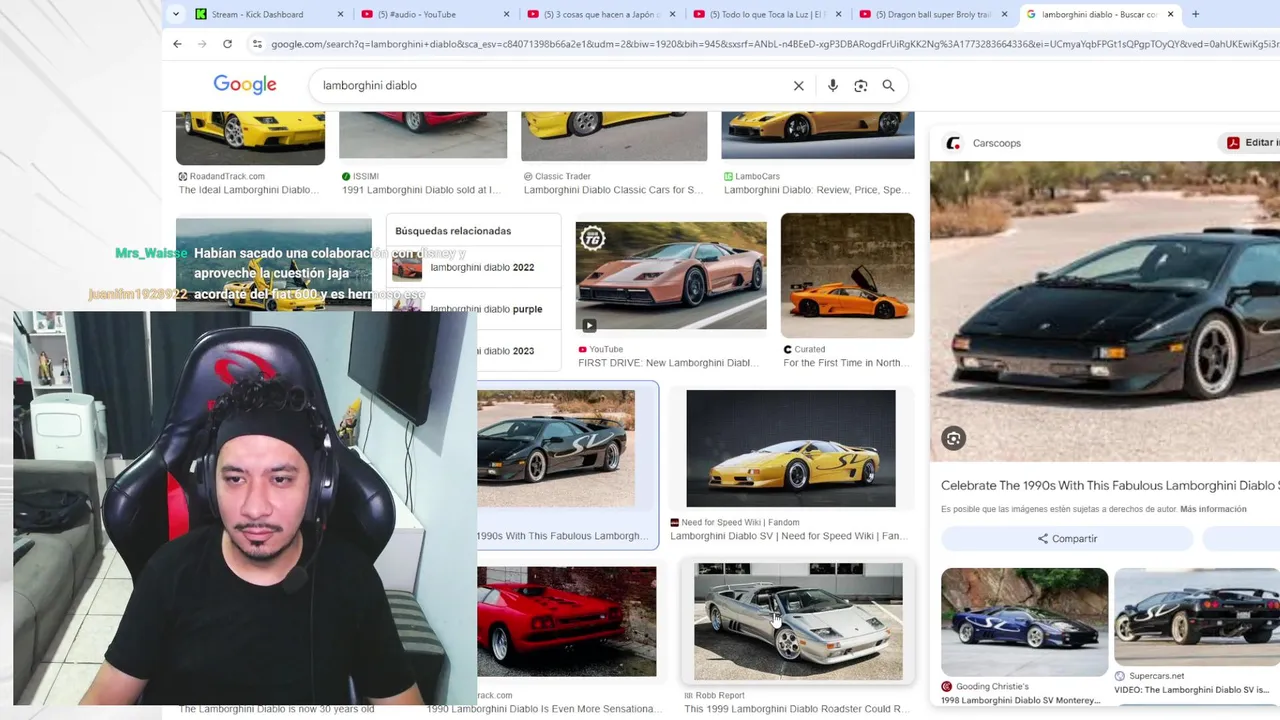Open the blue Diablo SV Gooding Christie's thumbnail
Image resolution: width=1280 pixels, height=720 pixels.
coord(1024,622)
